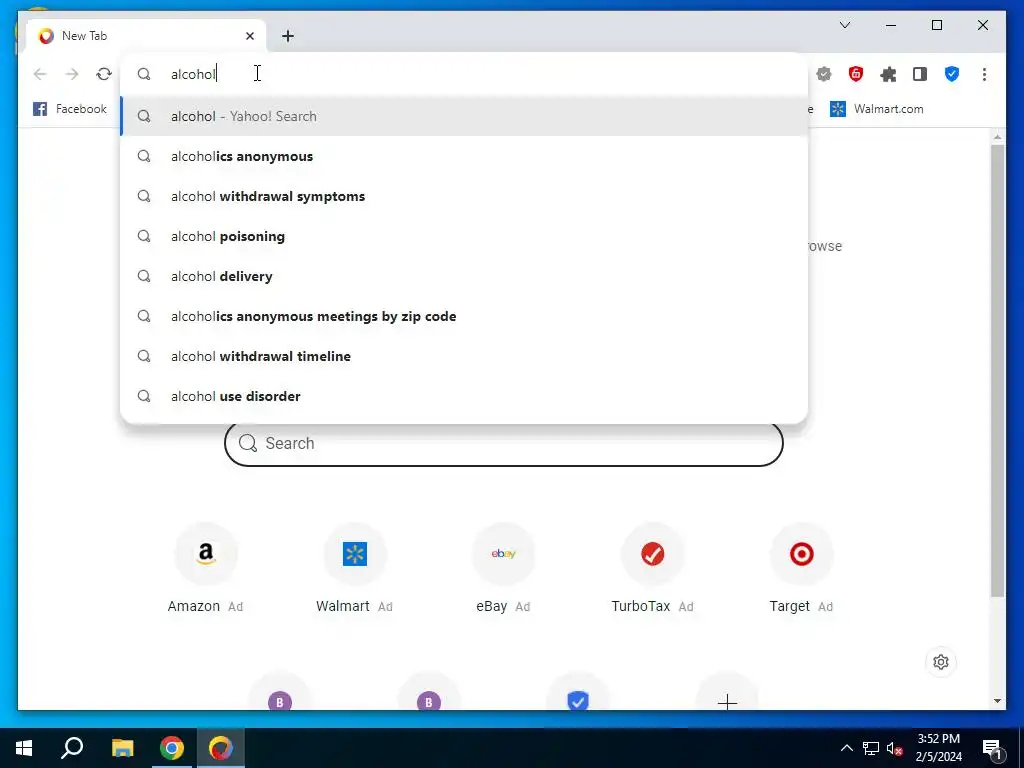The width and height of the screenshot is (1024, 768).
Task: Click scrollbar down arrow
Action: (x=997, y=701)
